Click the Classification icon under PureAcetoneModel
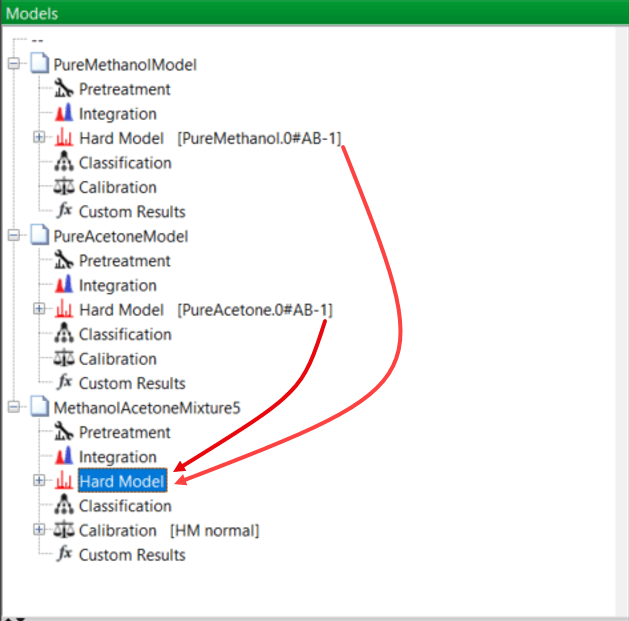 point(64,334)
